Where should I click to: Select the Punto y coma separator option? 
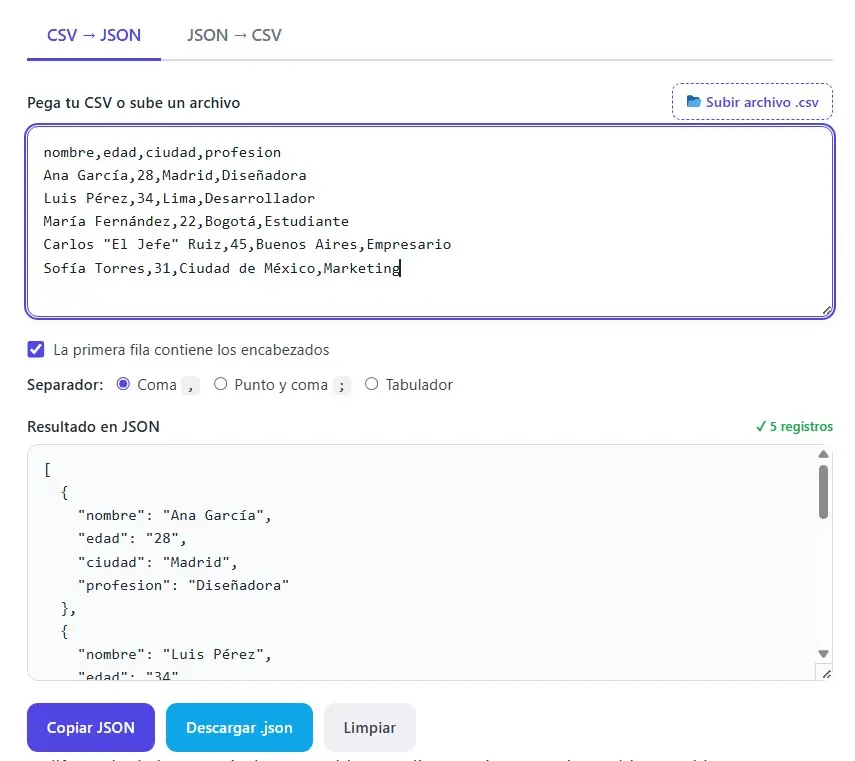tap(220, 384)
